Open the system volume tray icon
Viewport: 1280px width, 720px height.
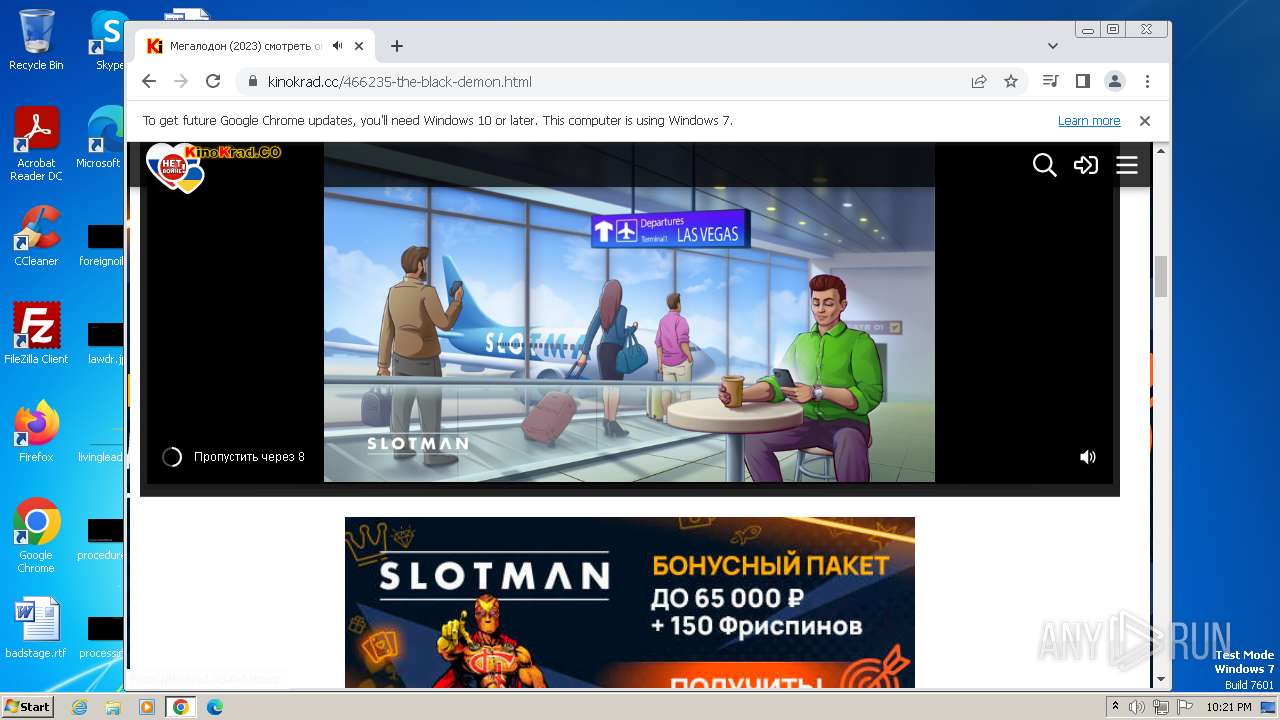click(x=1137, y=707)
